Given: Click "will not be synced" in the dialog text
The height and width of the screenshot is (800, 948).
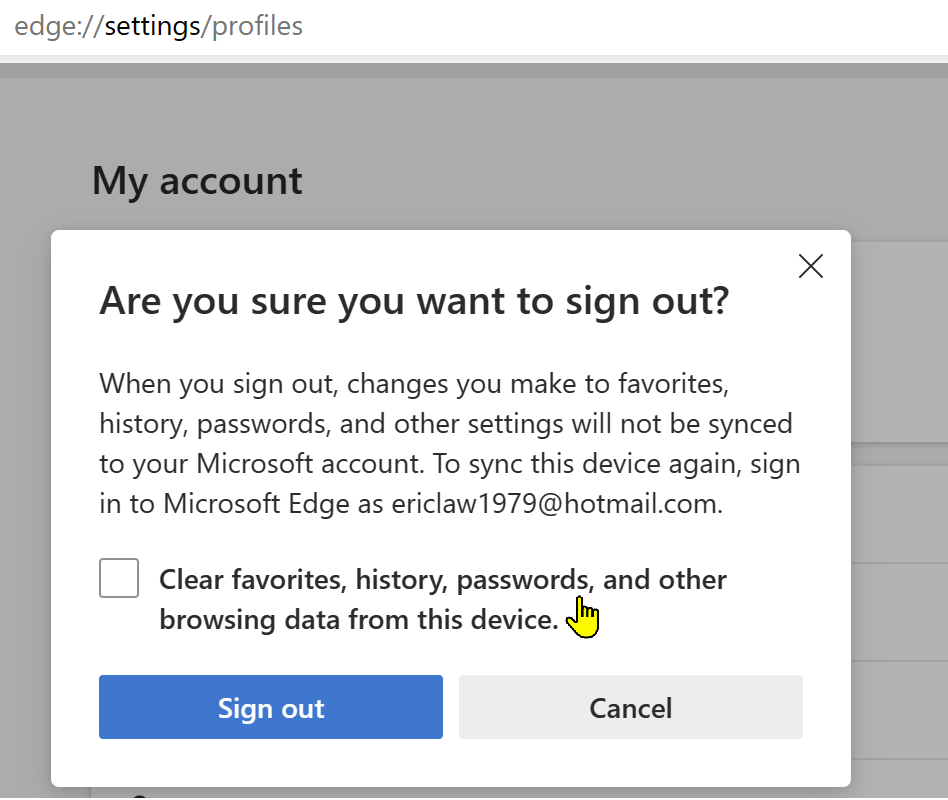Looking at the screenshot, I should point(682,423).
